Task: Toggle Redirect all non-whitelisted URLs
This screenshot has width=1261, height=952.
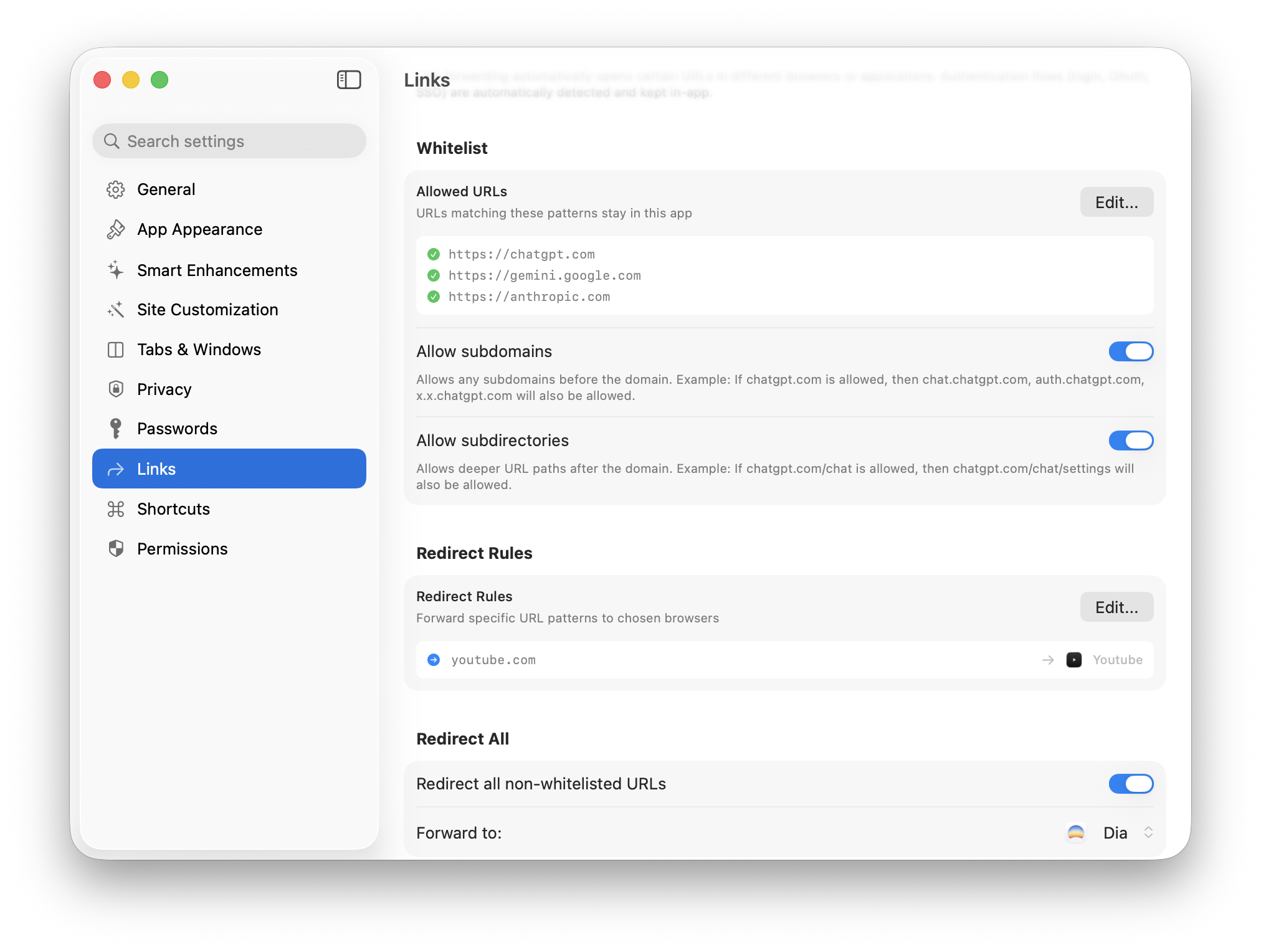Action: coord(1131,784)
